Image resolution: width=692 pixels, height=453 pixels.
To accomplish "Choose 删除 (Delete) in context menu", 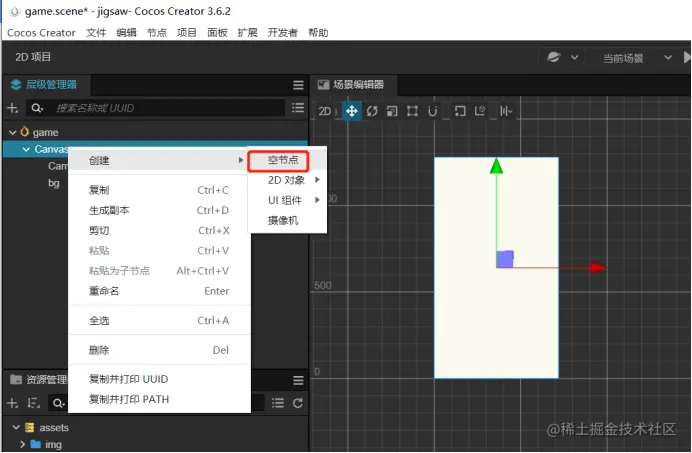I will point(159,350).
